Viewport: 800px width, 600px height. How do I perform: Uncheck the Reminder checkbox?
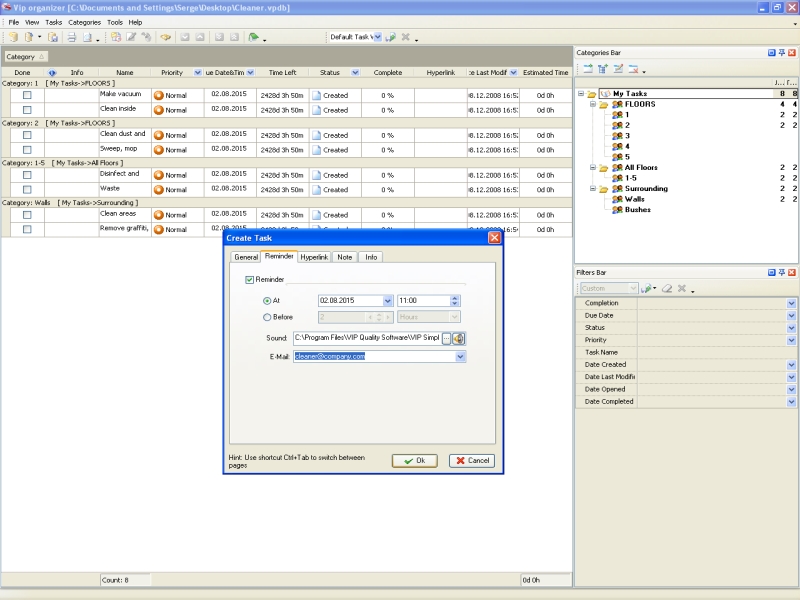(x=250, y=280)
